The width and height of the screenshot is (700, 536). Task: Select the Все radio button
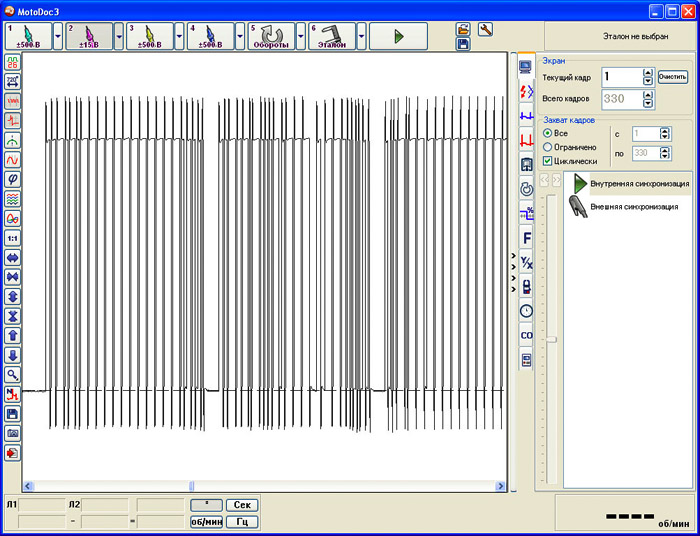[547, 133]
